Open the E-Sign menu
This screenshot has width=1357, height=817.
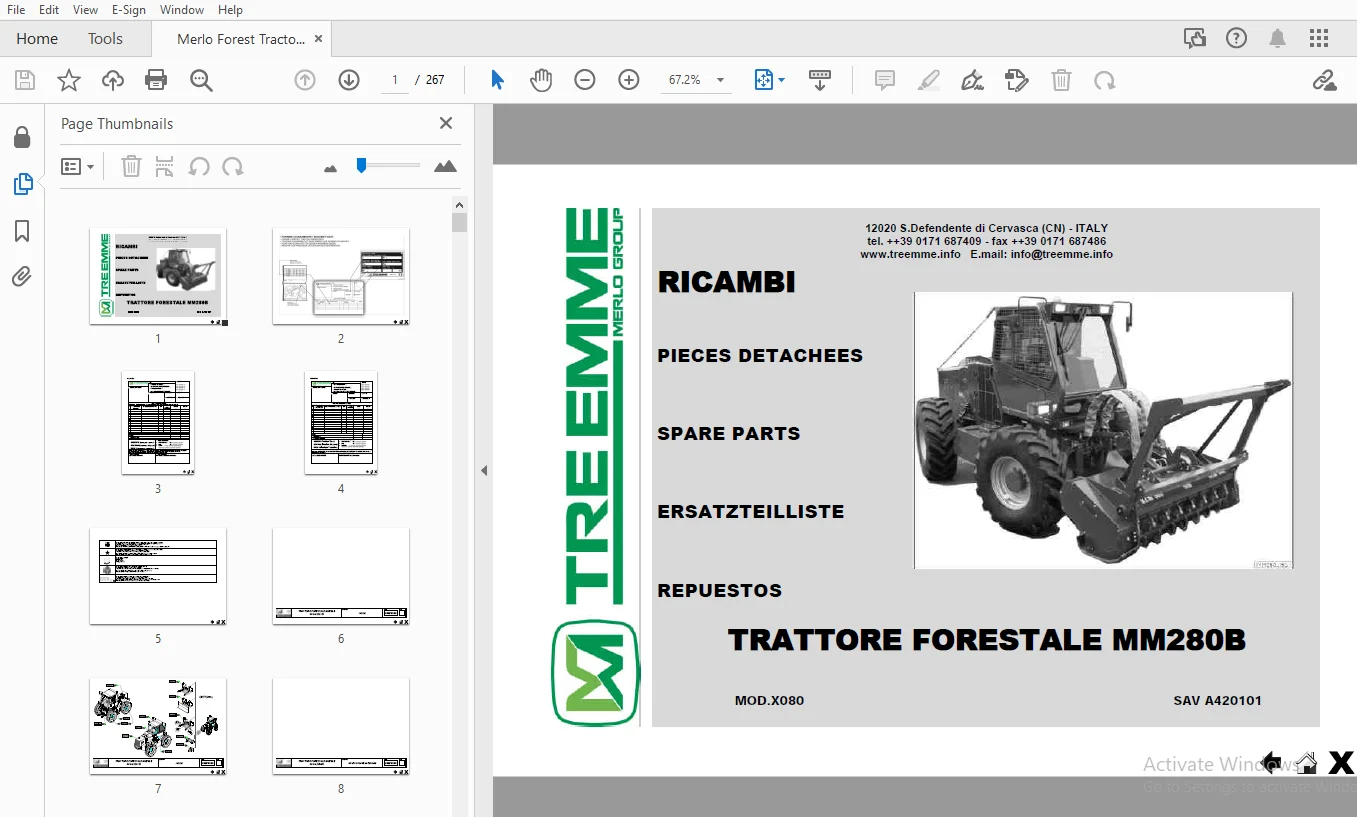tap(128, 10)
